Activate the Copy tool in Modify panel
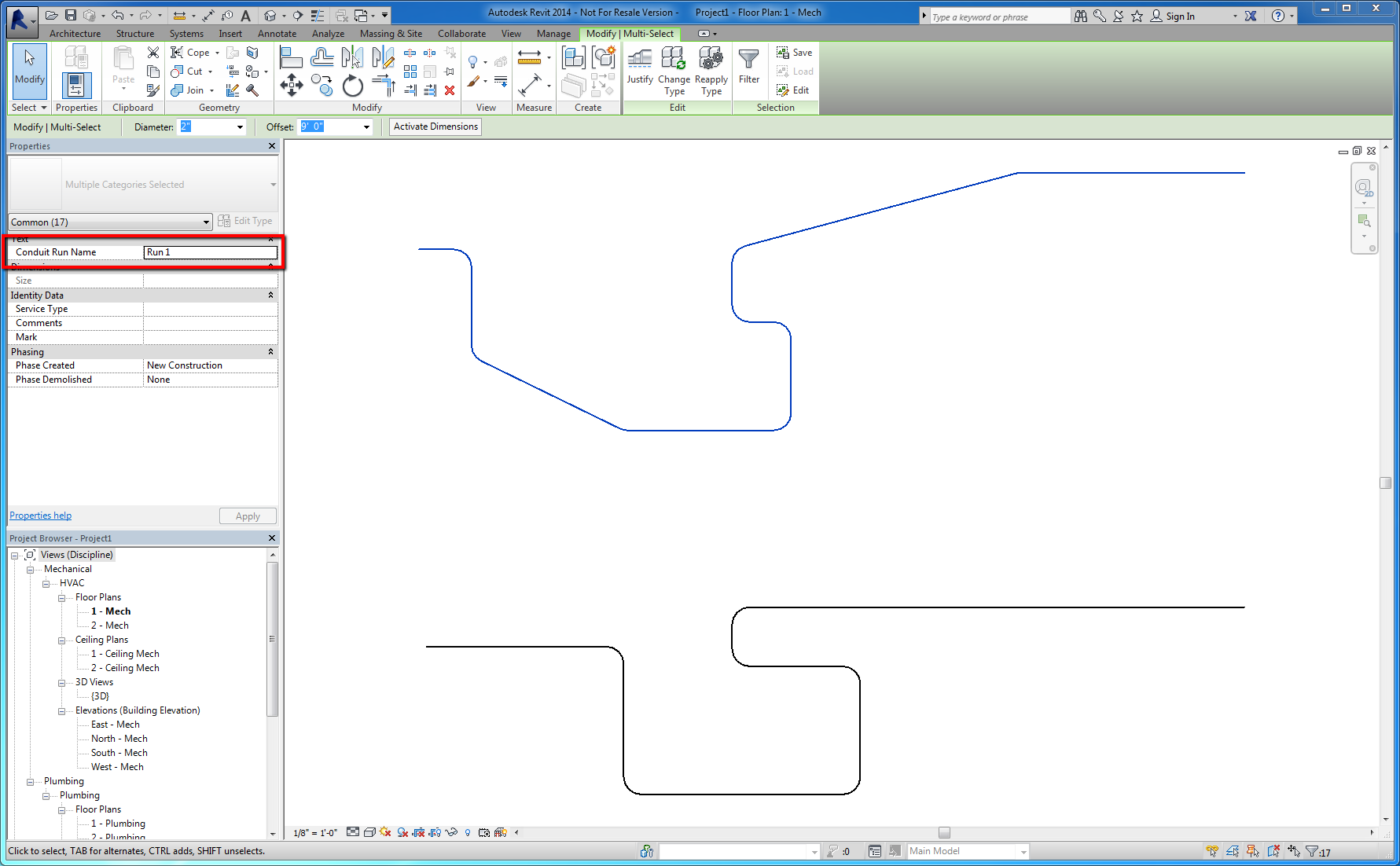The height and width of the screenshot is (866, 1400). coord(322,85)
